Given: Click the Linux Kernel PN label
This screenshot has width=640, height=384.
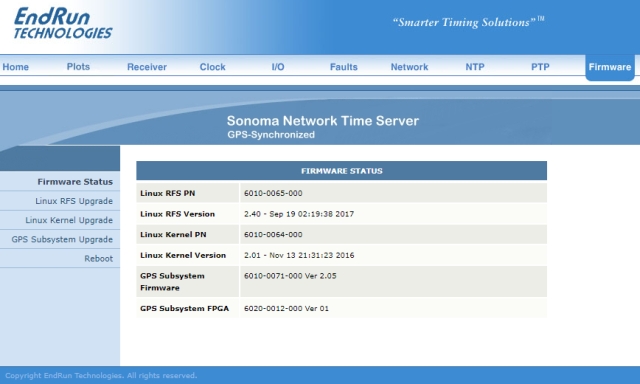Looking at the screenshot, I should click(x=173, y=235).
